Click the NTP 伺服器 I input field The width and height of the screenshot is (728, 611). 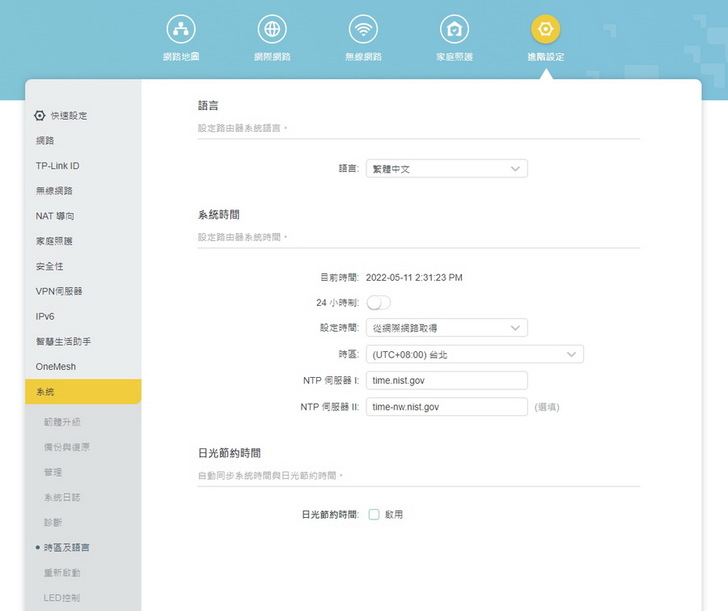[x=446, y=380]
